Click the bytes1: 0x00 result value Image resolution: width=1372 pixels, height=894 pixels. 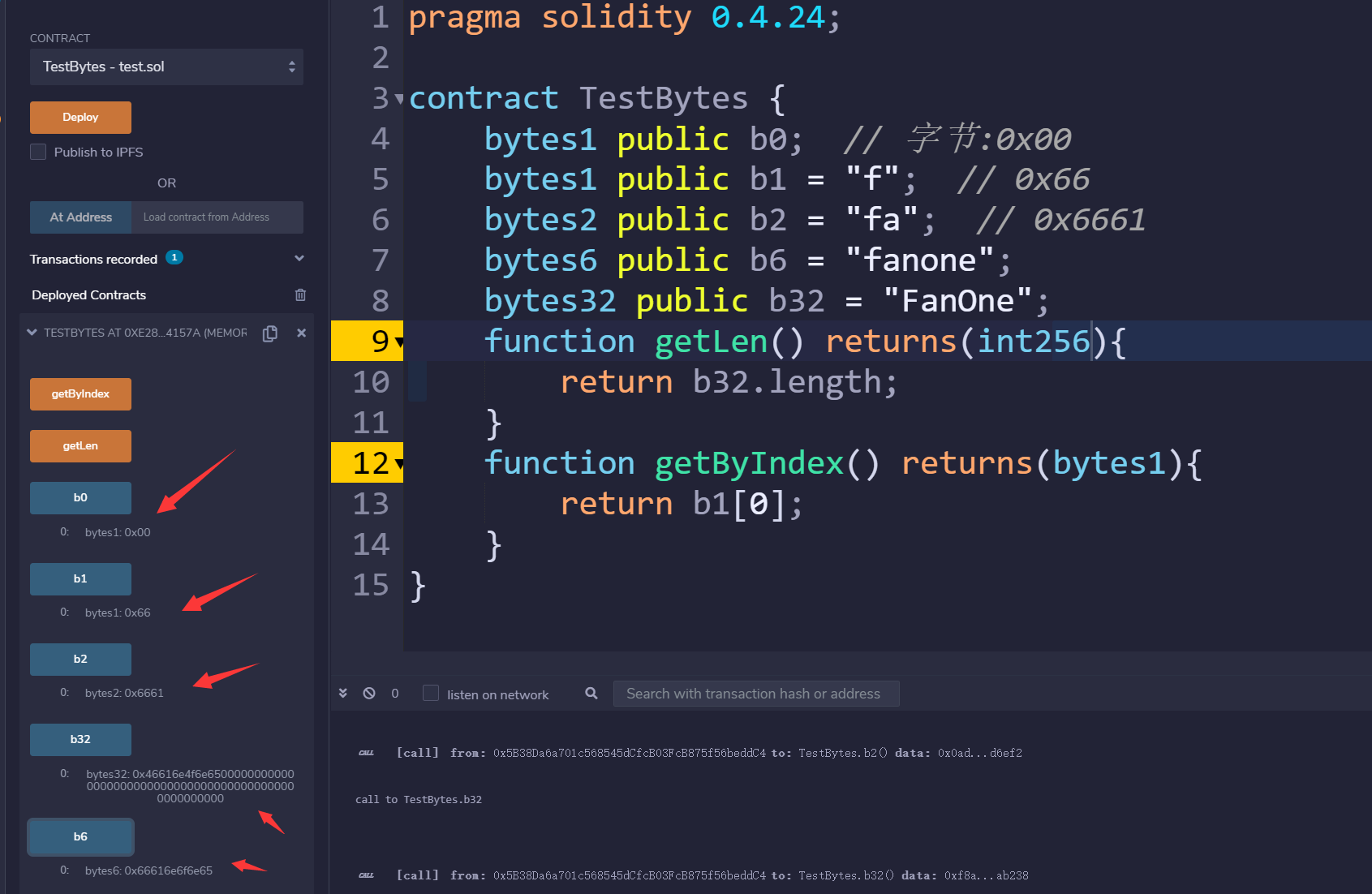(118, 532)
